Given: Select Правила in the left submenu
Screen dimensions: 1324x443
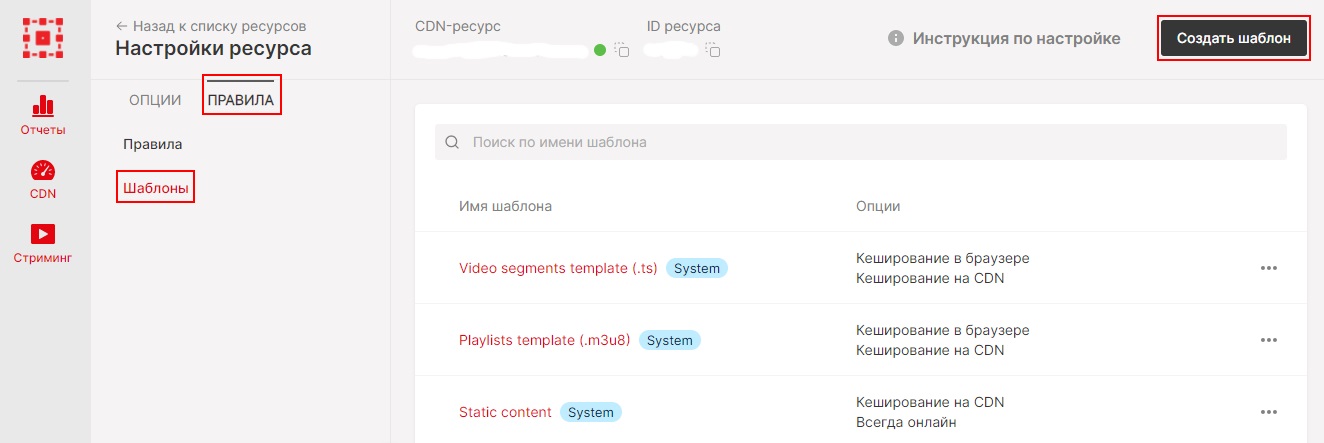Looking at the screenshot, I should tap(152, 144).
